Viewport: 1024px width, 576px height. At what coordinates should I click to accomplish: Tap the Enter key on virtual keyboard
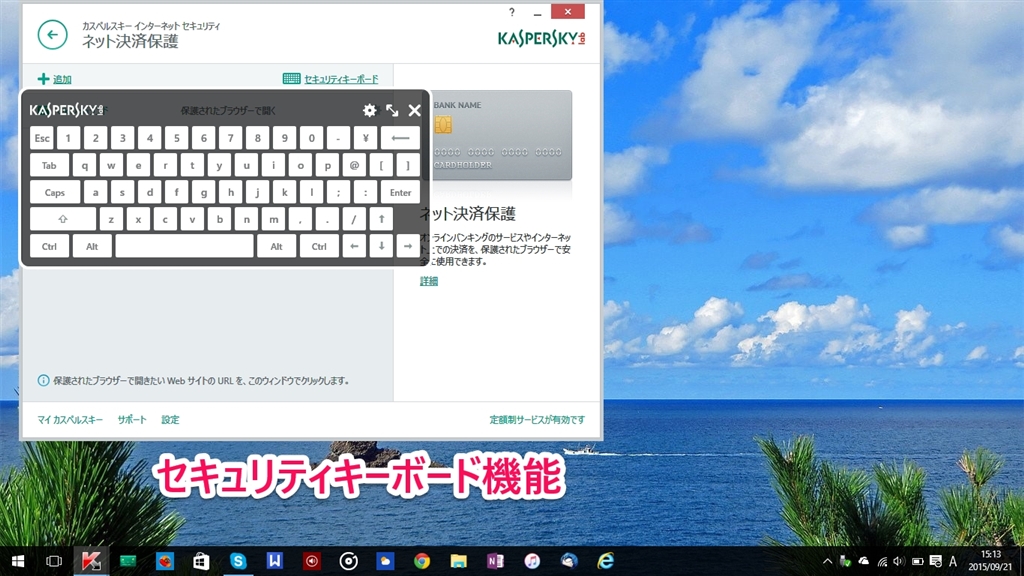[400, 192]
